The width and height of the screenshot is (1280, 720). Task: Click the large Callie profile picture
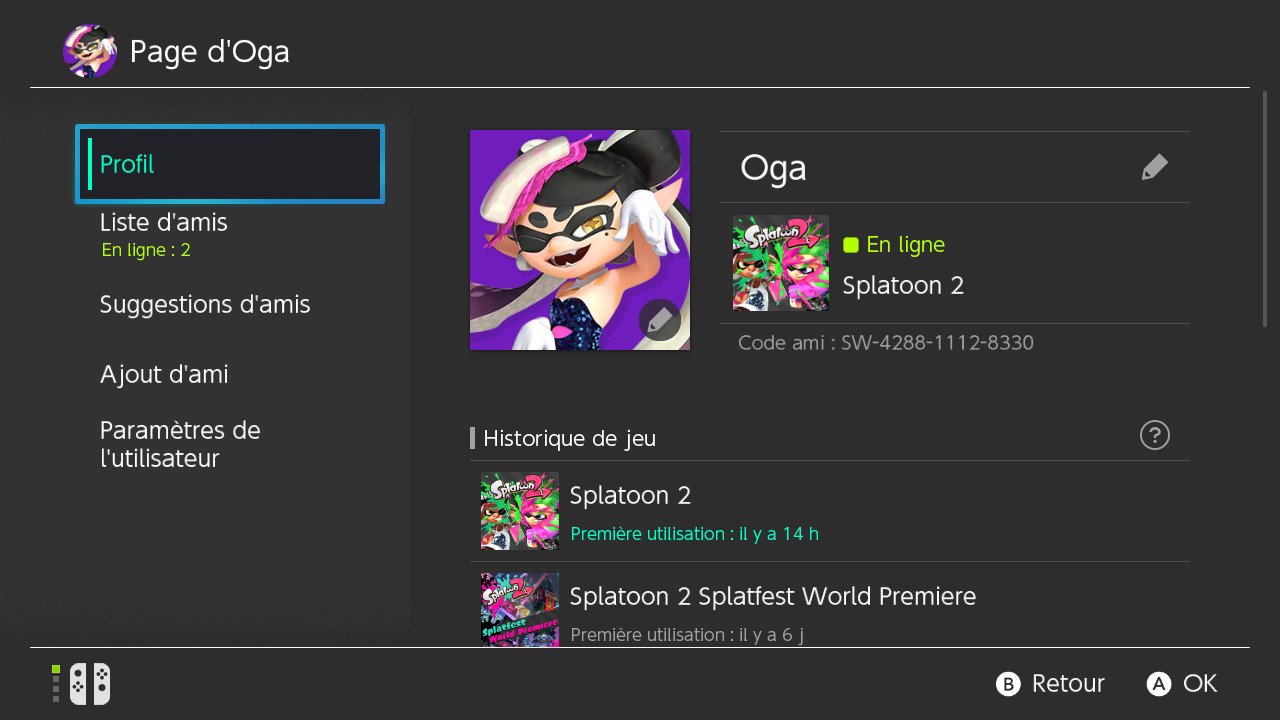point(580,240)
